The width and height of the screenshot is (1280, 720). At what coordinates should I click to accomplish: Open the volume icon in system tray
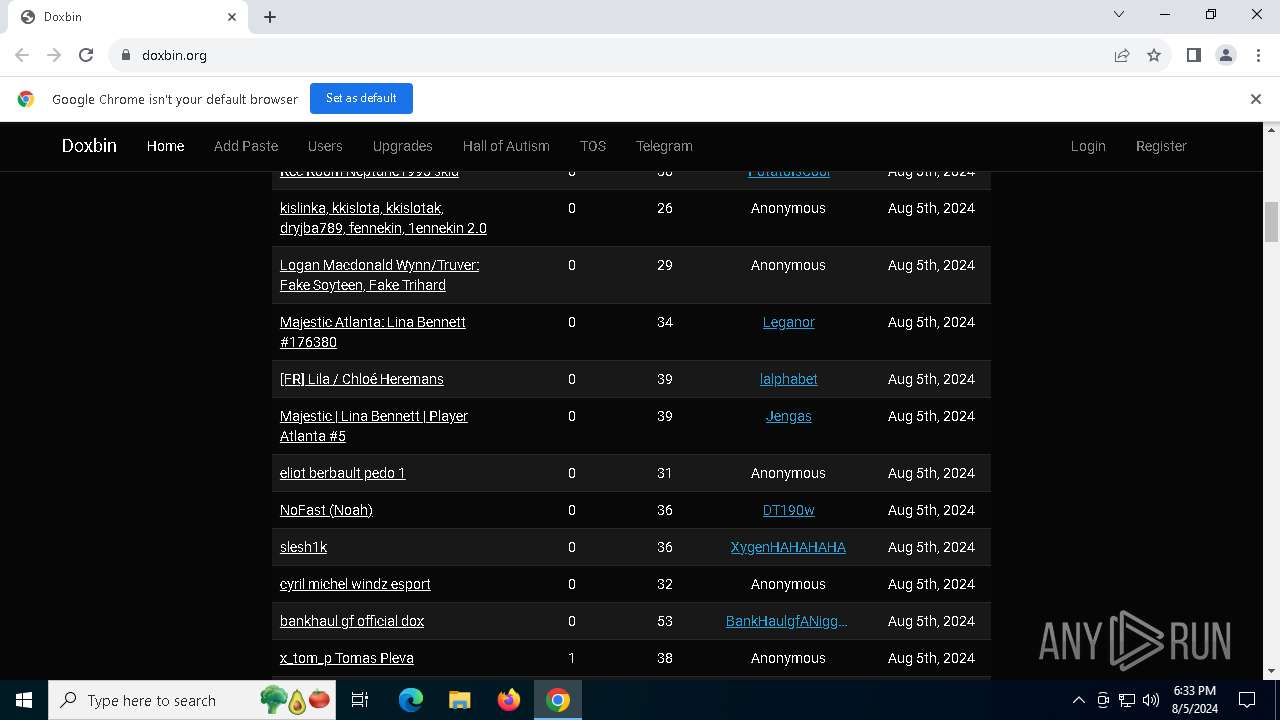(x=1151, y=700)
